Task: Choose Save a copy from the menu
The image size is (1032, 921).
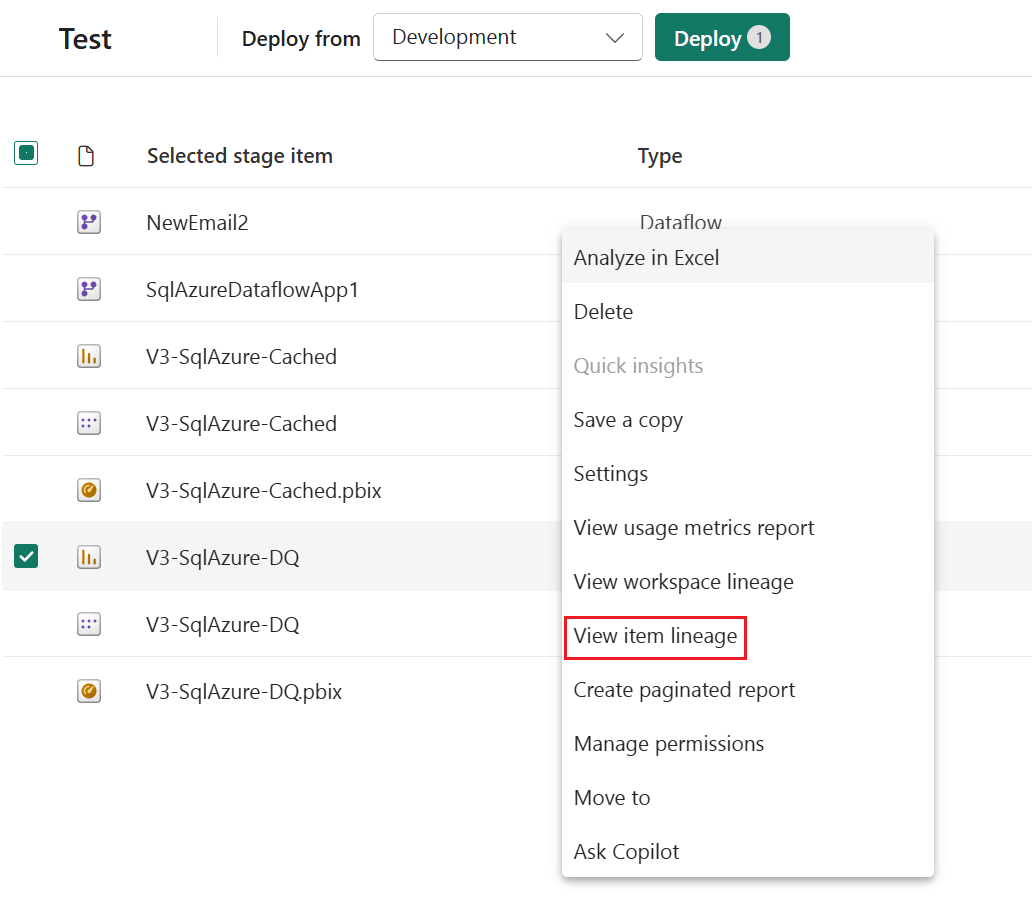Action: (628, 419)
